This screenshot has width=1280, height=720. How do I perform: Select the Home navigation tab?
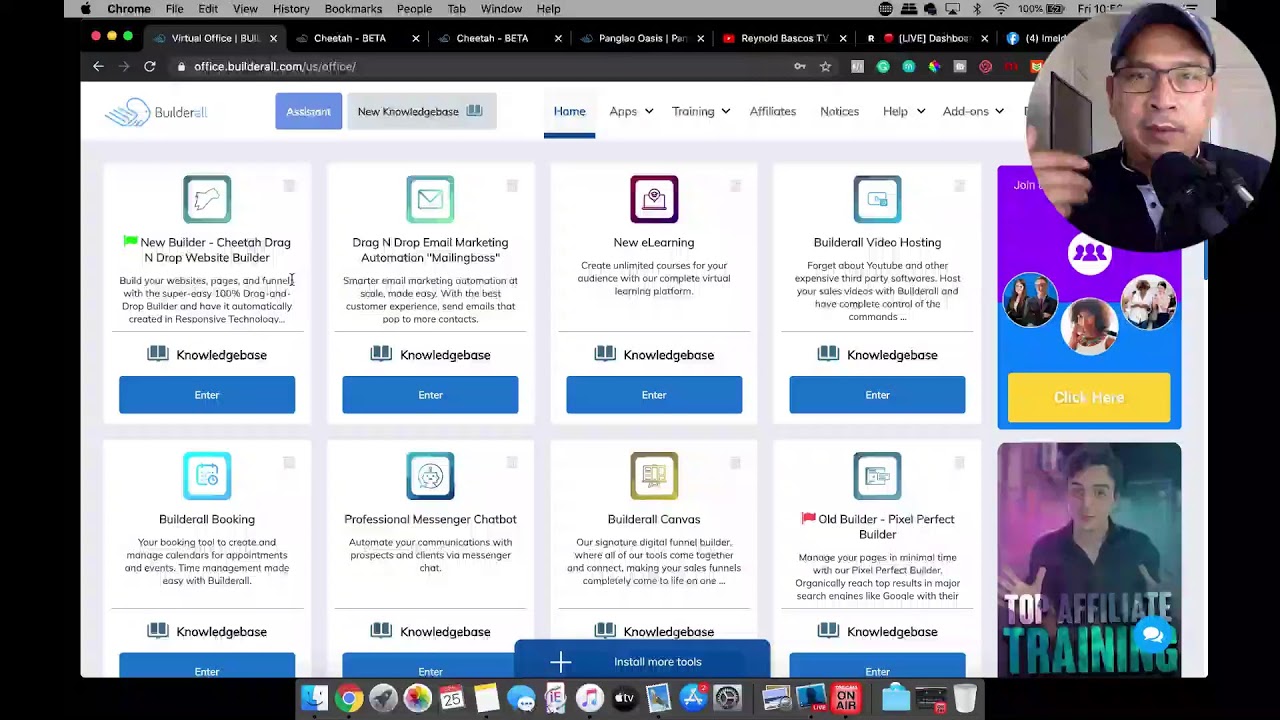570,111
